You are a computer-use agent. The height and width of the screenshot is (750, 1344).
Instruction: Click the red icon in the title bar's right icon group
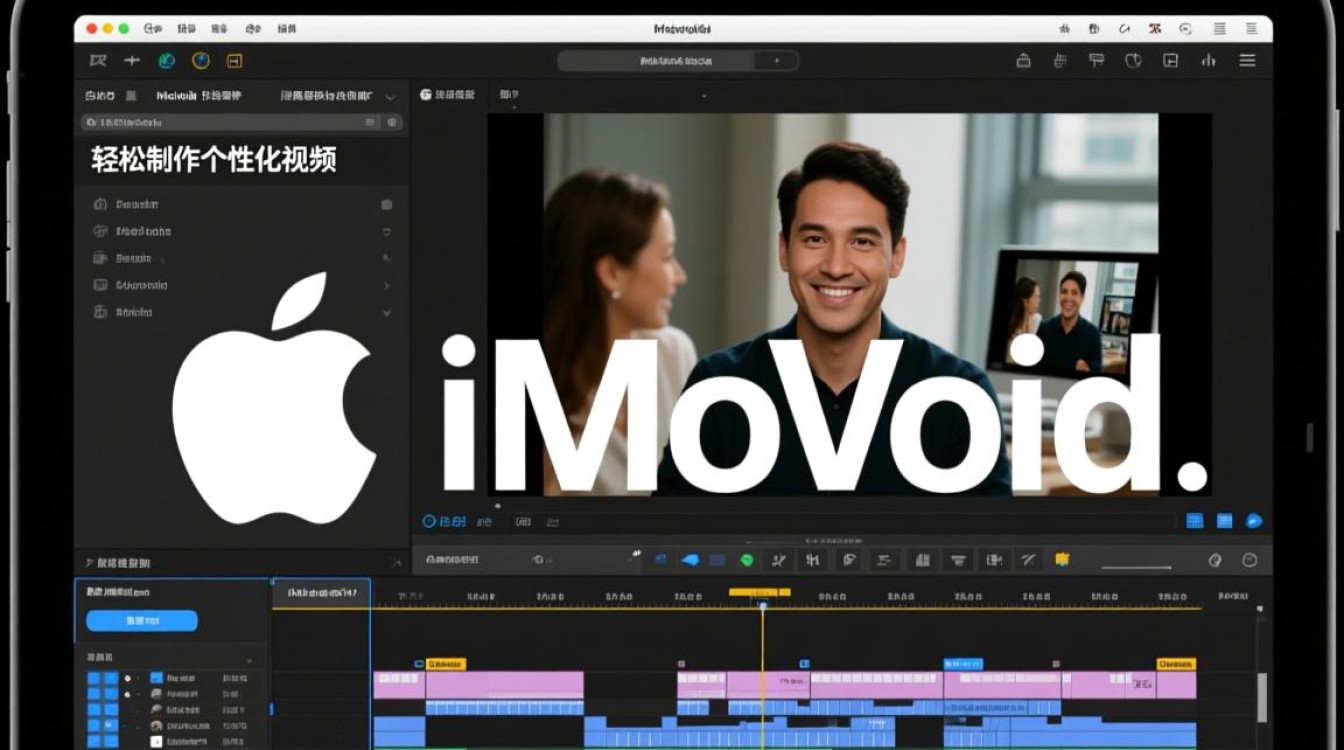[1155, 29]
